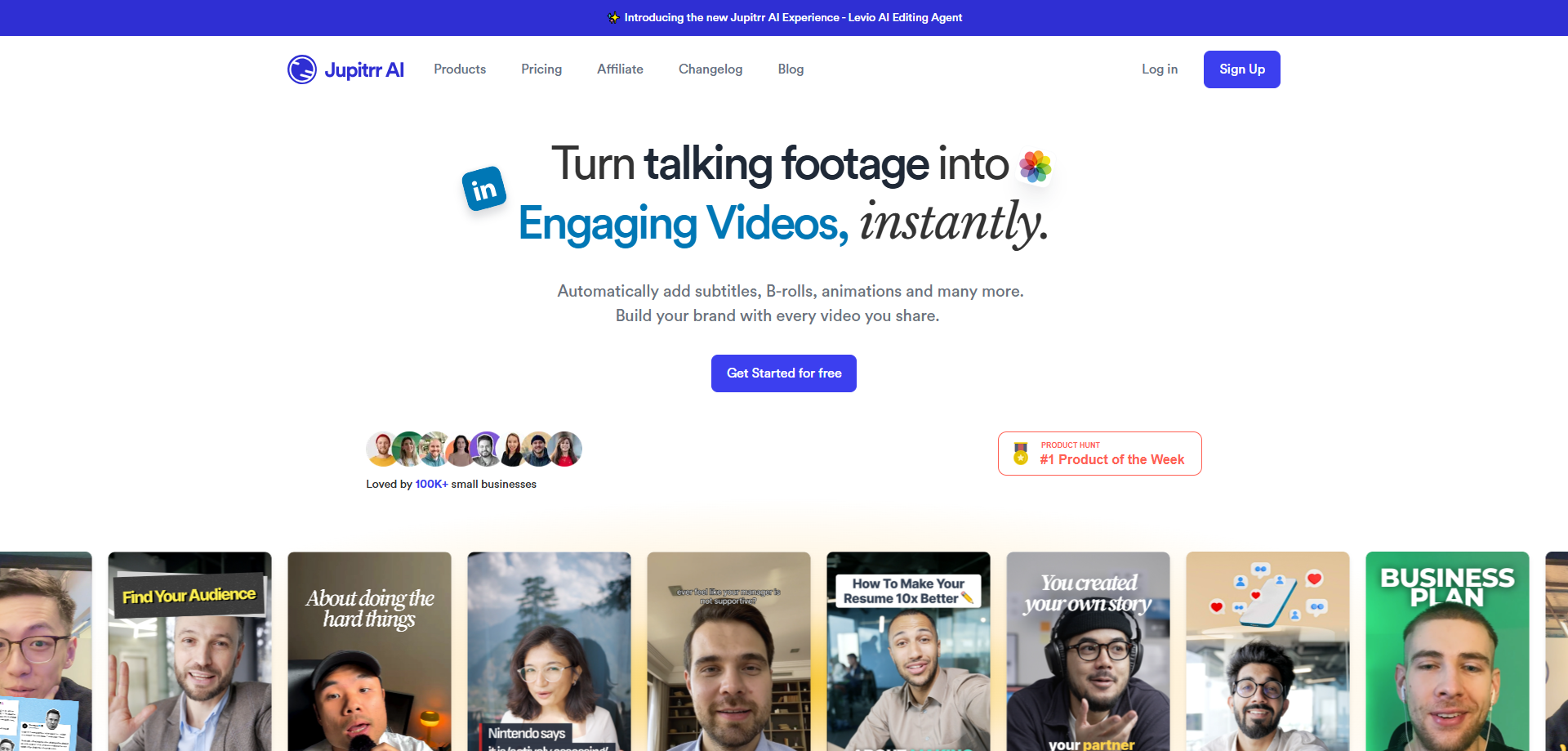Viewport: 1568px width, 751px height.
Task: Click the first customer avatar in the row
Action: coord(381,449)
